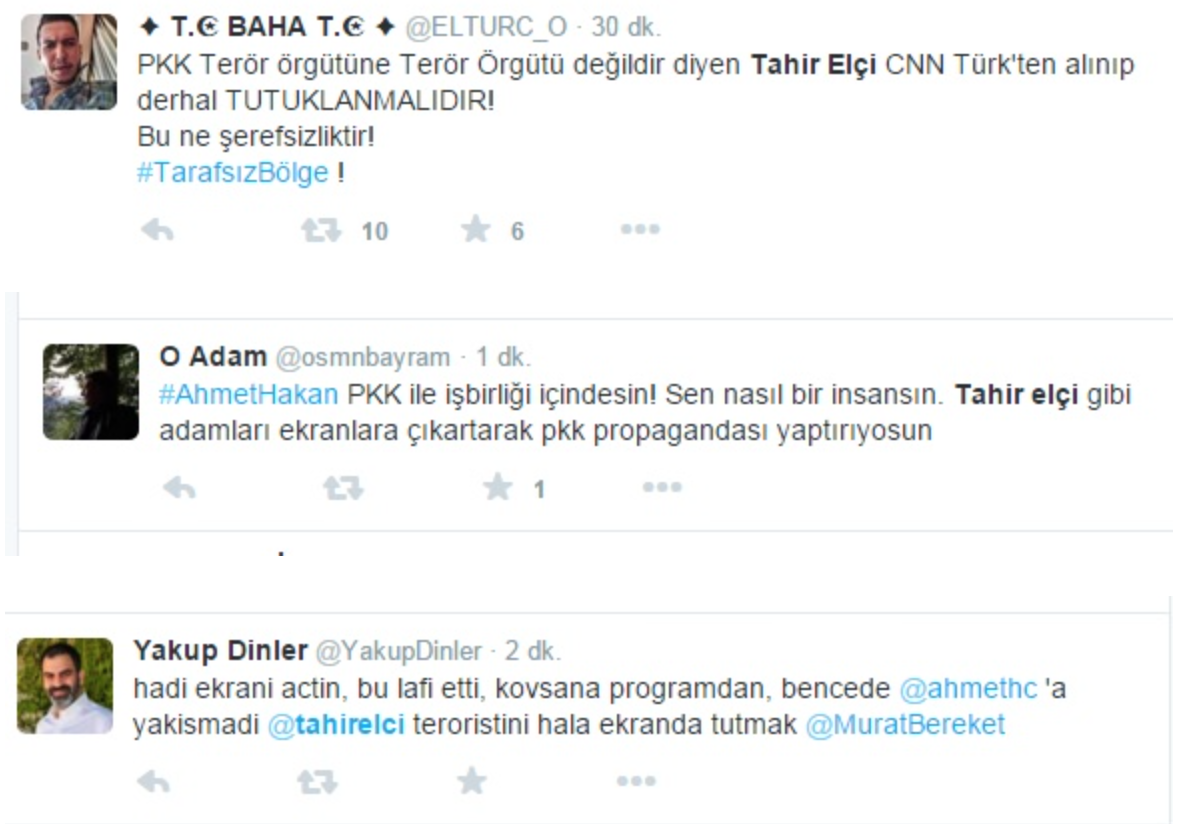Image resolution: width=1180 pixels, height=824 pixels.
Task: Favorite the Yakup Dinler tweet
Action: pos(472,781)
